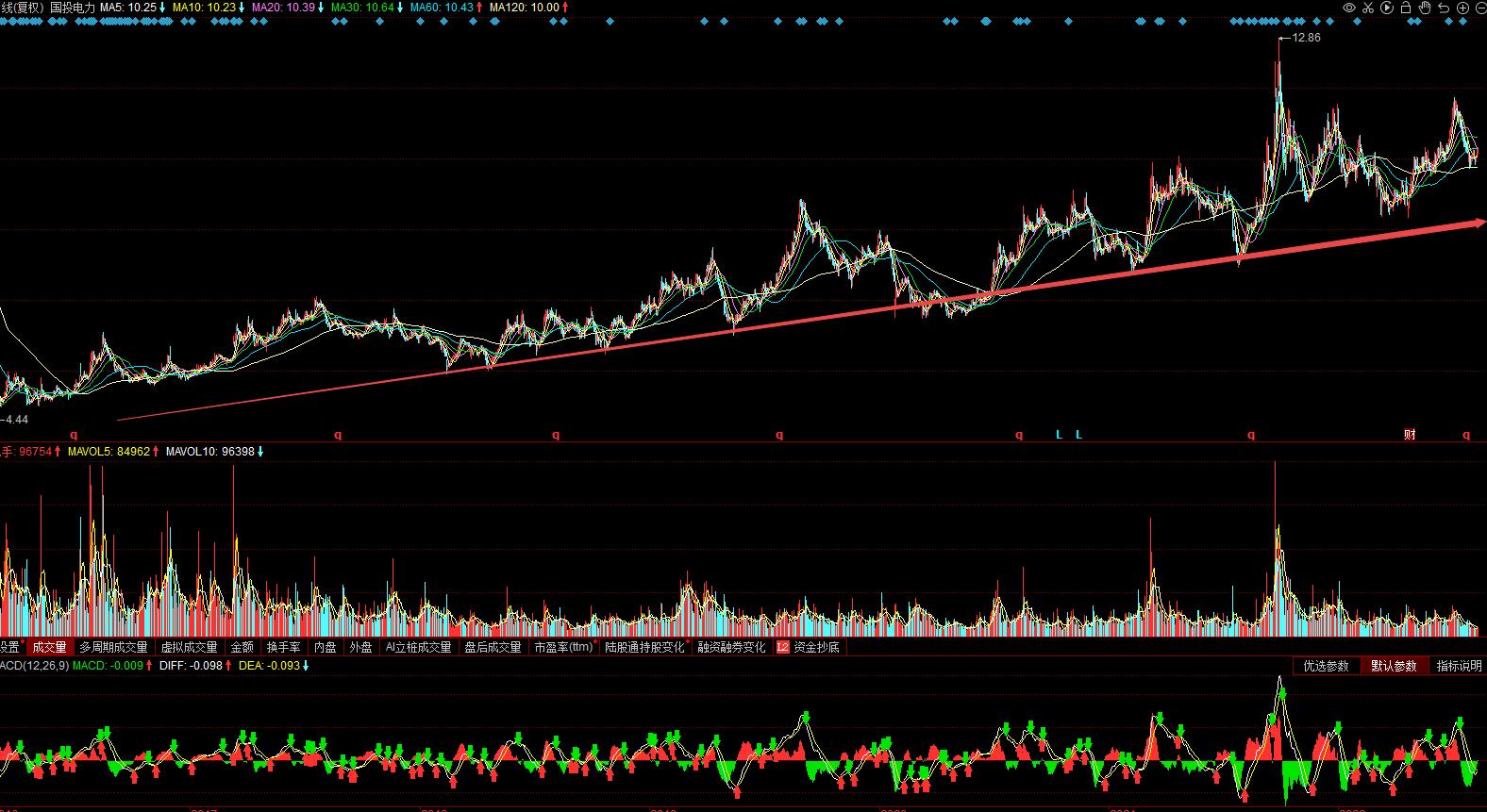Activate the hand pan tool icon
1487x812 pixels.
(1425, 8)
